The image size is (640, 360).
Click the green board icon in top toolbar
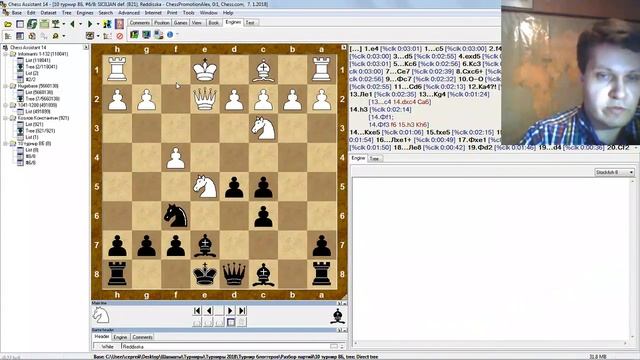point(44,24)
